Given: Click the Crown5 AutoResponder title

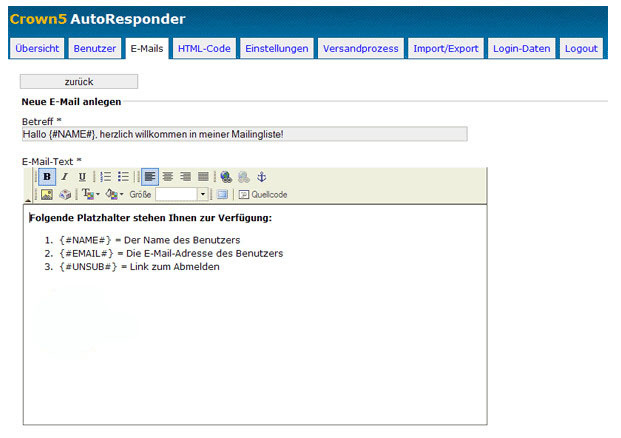Looking at the screenshot, I should (97, 19).
